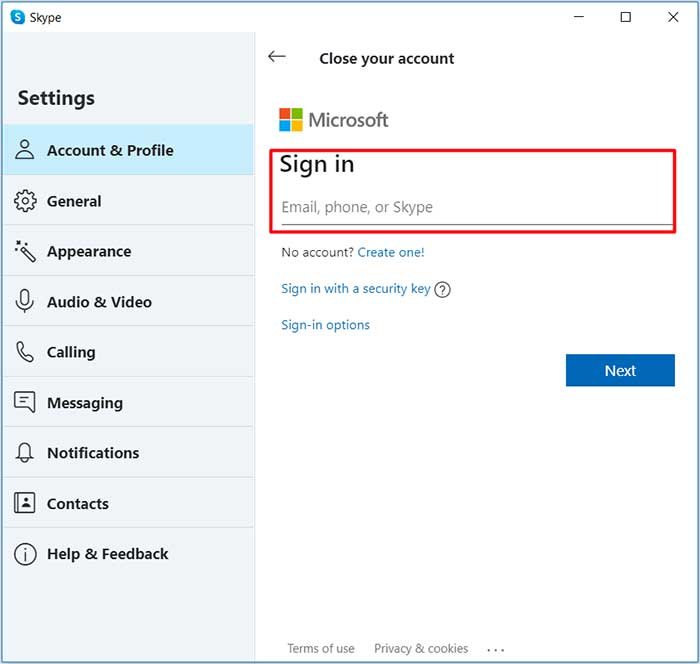Click the back arrow beside Close your account

(x=277, y=57)
